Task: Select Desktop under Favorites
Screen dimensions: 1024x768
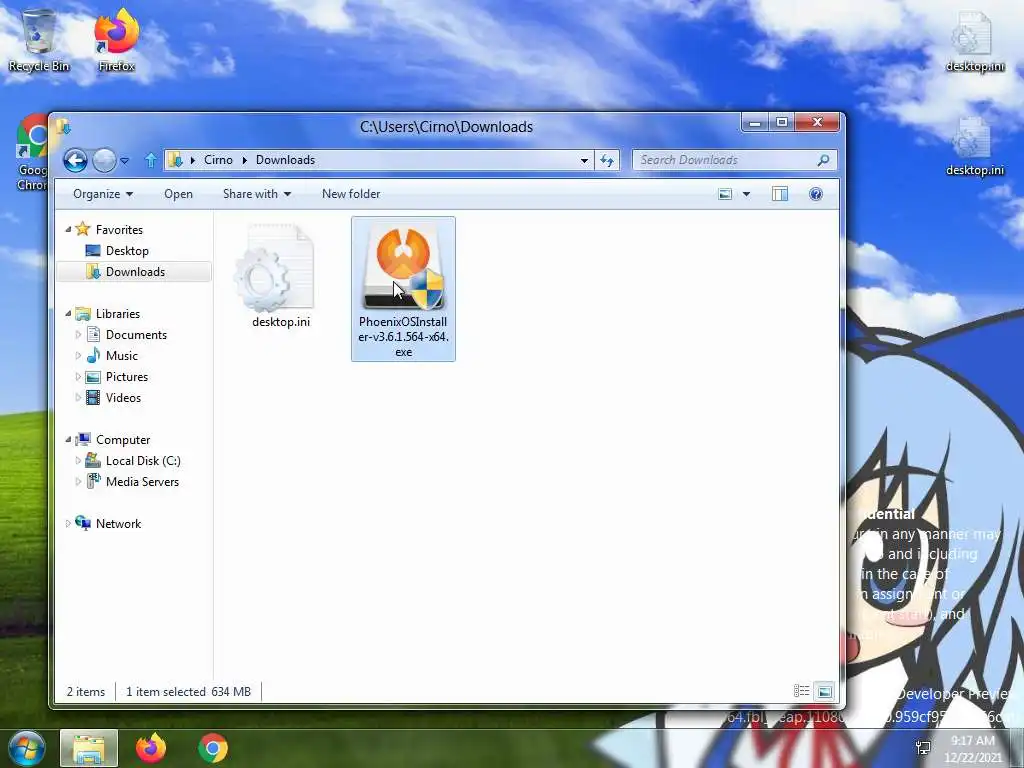Action: point(127,251)
